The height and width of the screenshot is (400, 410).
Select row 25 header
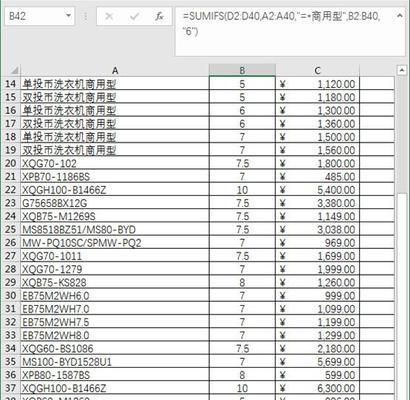[11, 229]
